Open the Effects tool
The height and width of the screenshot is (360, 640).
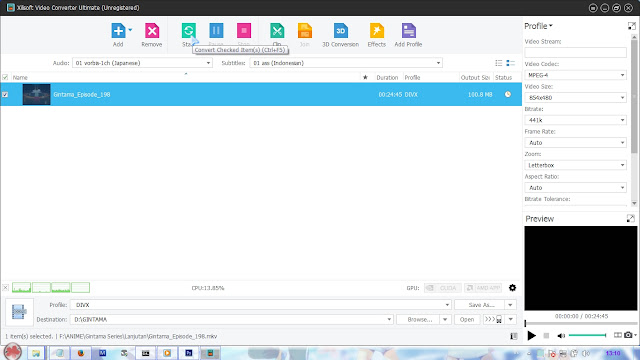(376, 31)
